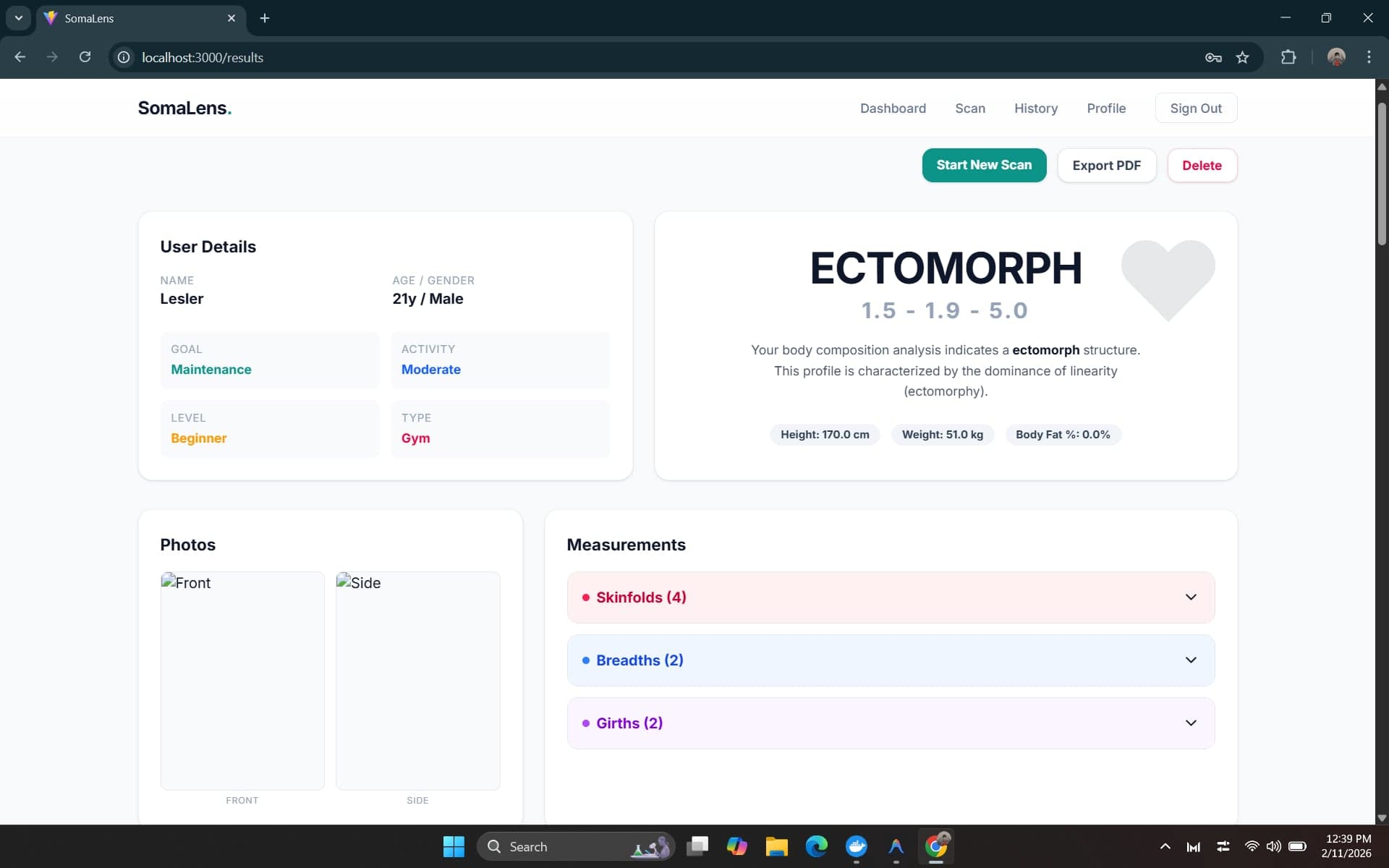1389x868 pixels.
Task: Open File Explorer from the taskbar
Action: click(x=777, y=846)
